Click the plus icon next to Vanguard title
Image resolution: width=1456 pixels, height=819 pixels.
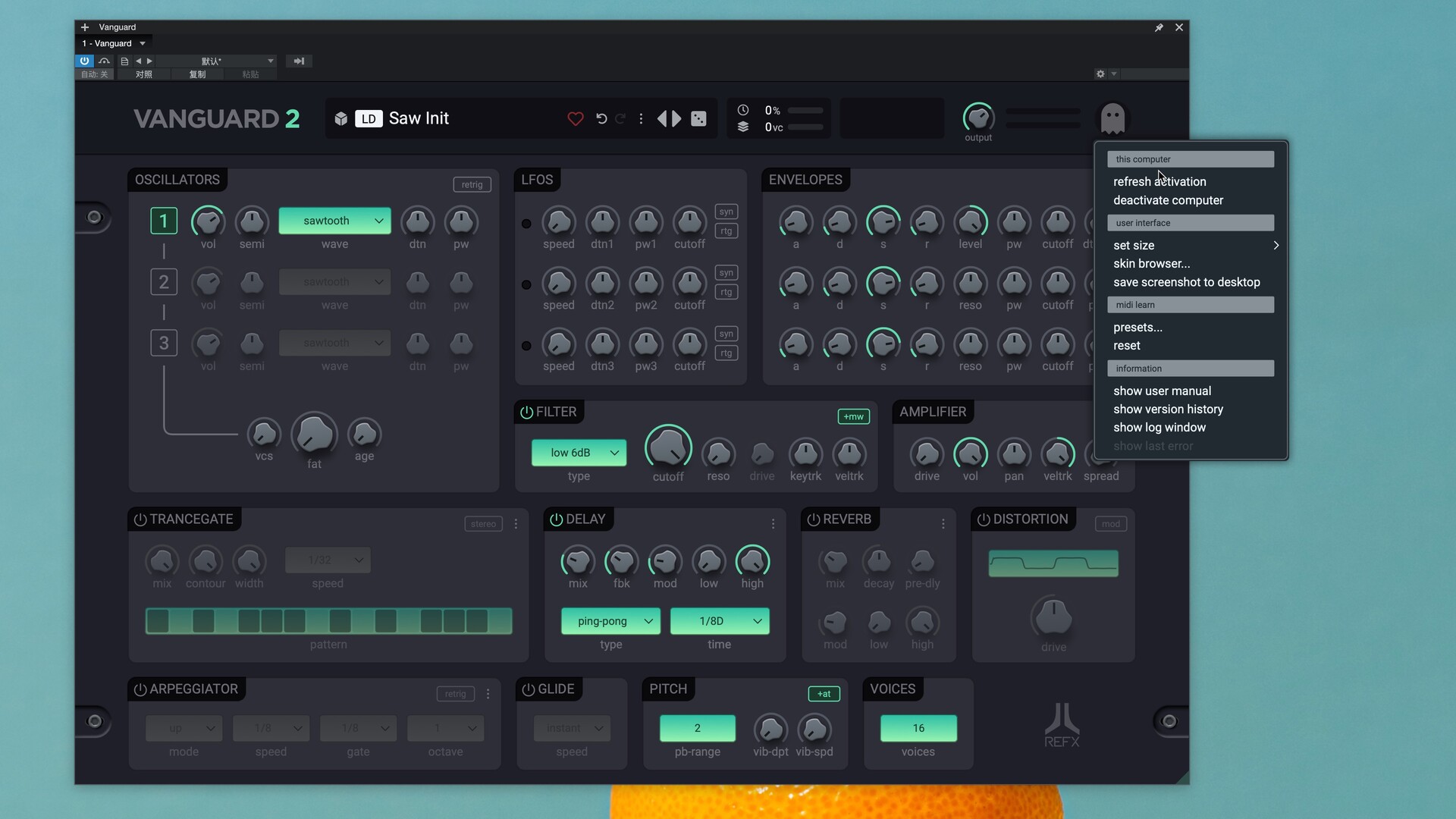coord(85,27)
